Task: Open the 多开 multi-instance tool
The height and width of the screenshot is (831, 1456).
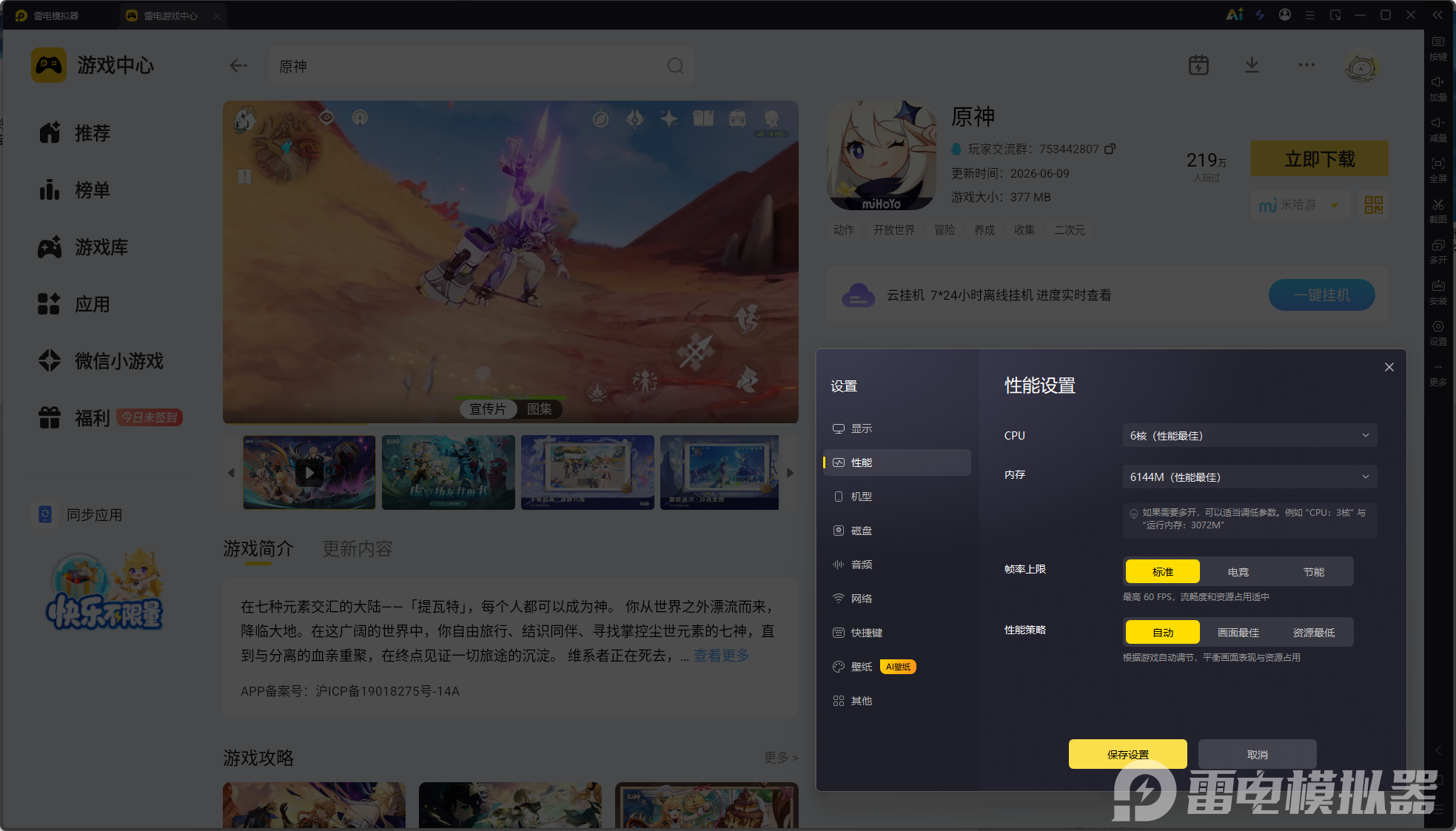Action: coord(1437,252)
